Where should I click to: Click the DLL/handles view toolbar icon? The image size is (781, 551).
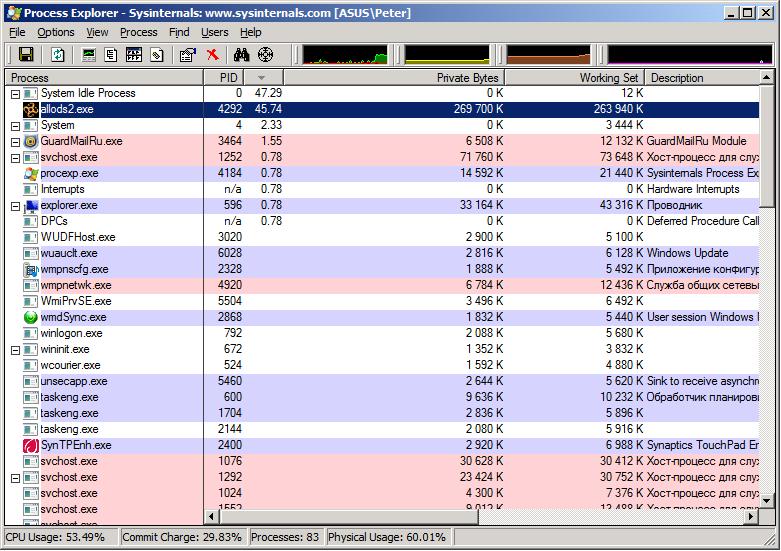tap(156, 54)
